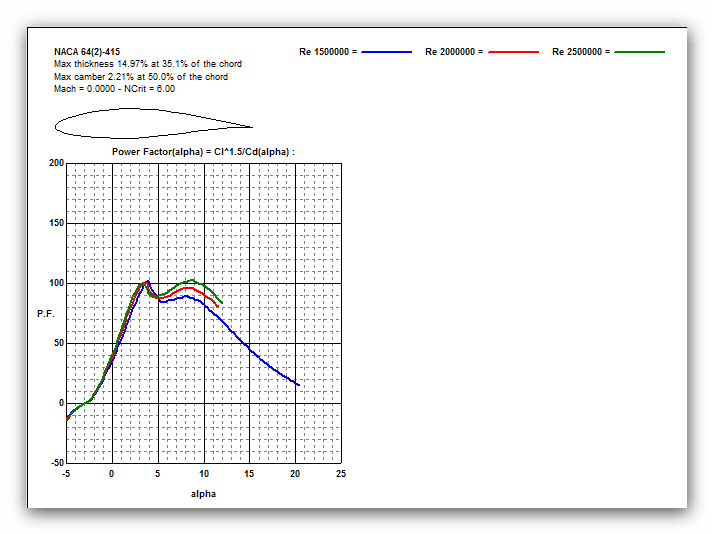Click the Mach and NCrit text line
Viewport: 713px width, 534px height.
114,89
